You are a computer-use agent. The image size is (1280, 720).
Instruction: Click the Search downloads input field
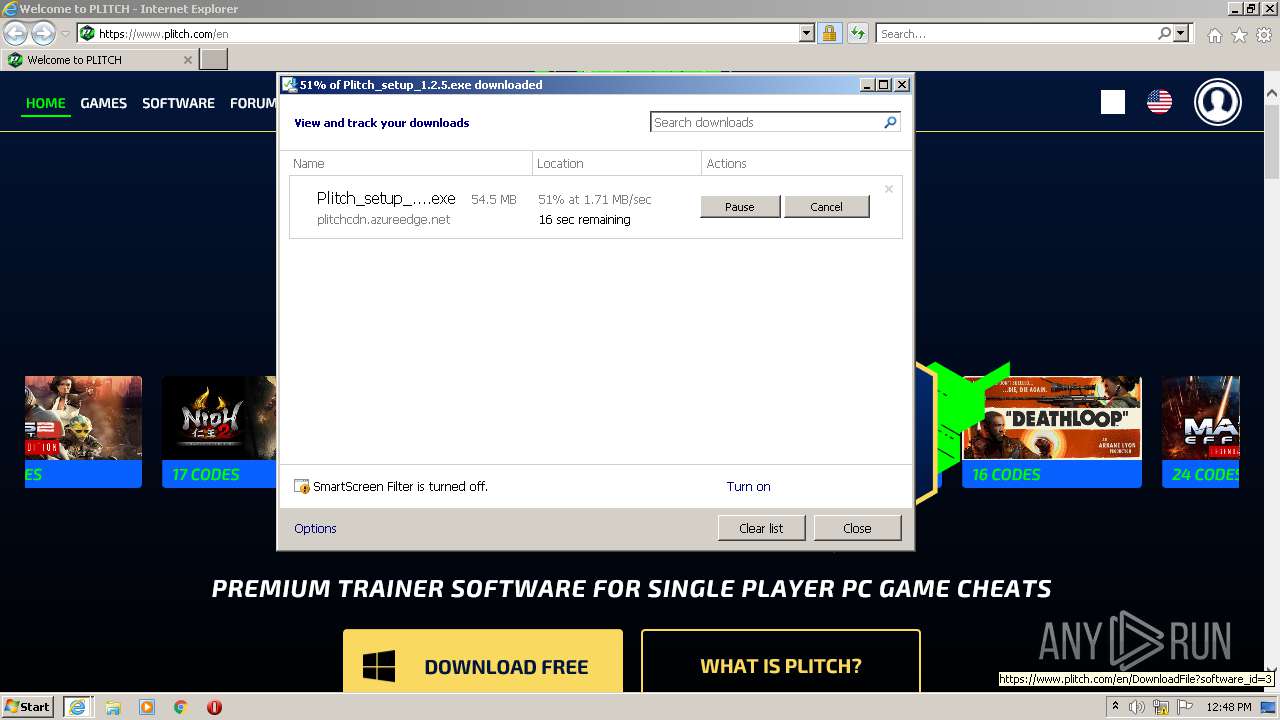click(766, 122)
